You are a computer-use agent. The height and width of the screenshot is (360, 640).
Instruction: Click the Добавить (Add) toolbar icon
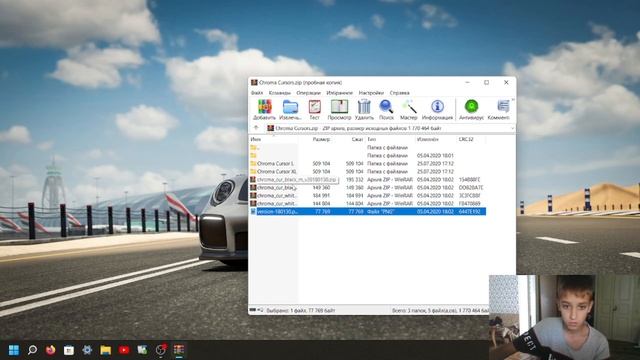264,107
